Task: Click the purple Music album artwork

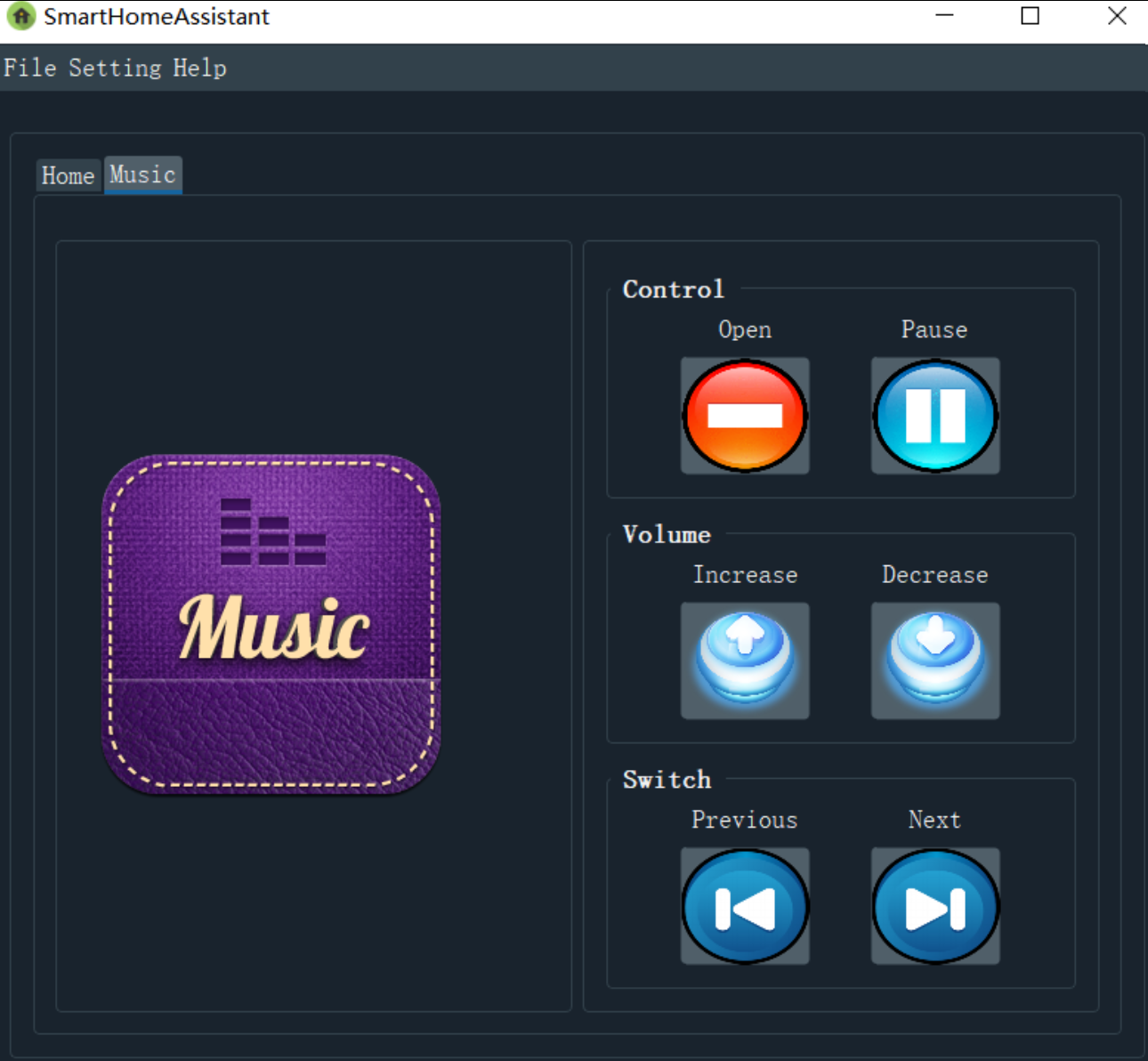Action: click(x=271, y=624)
